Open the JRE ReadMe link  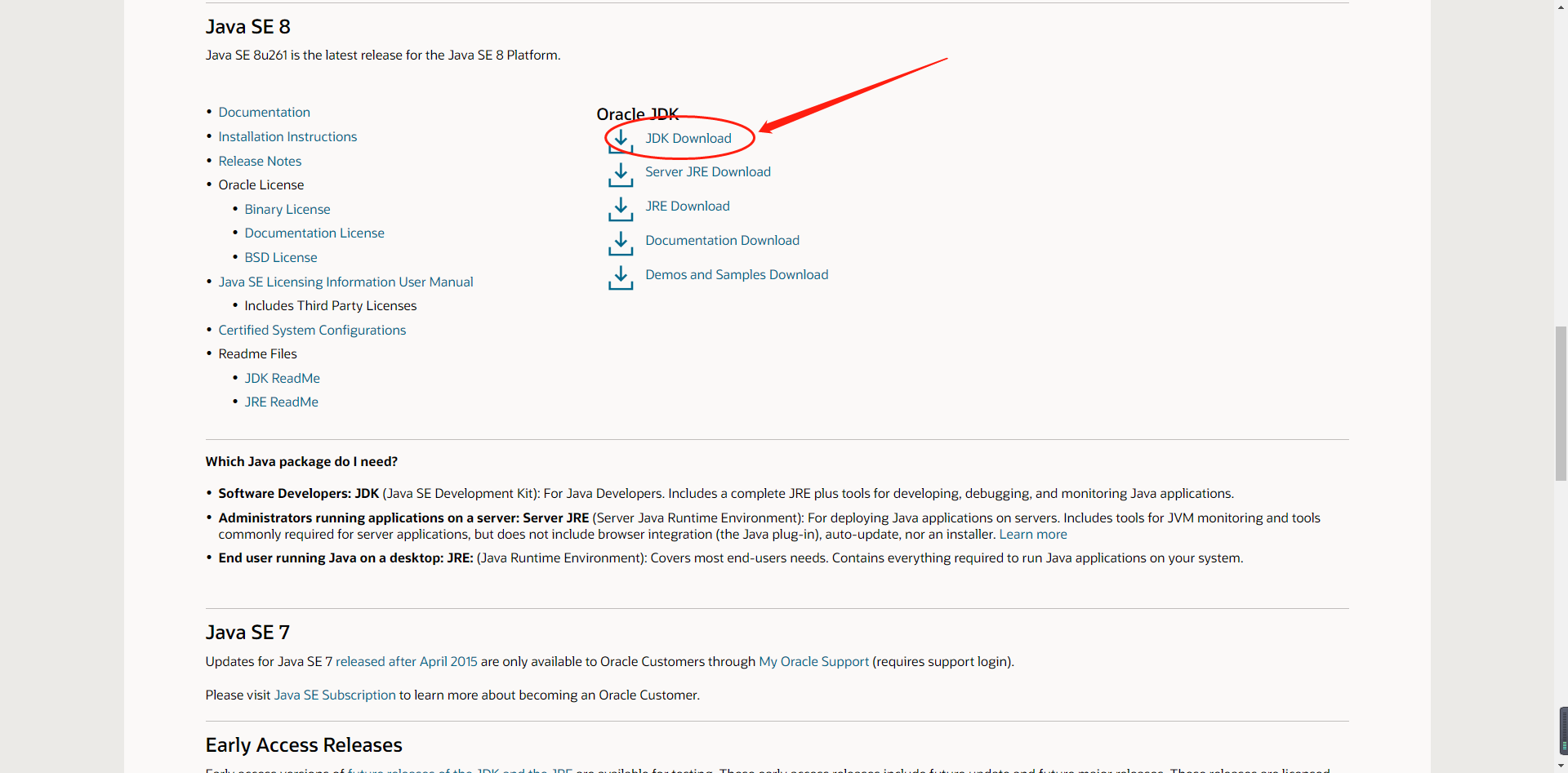click(x=282, y=402)
